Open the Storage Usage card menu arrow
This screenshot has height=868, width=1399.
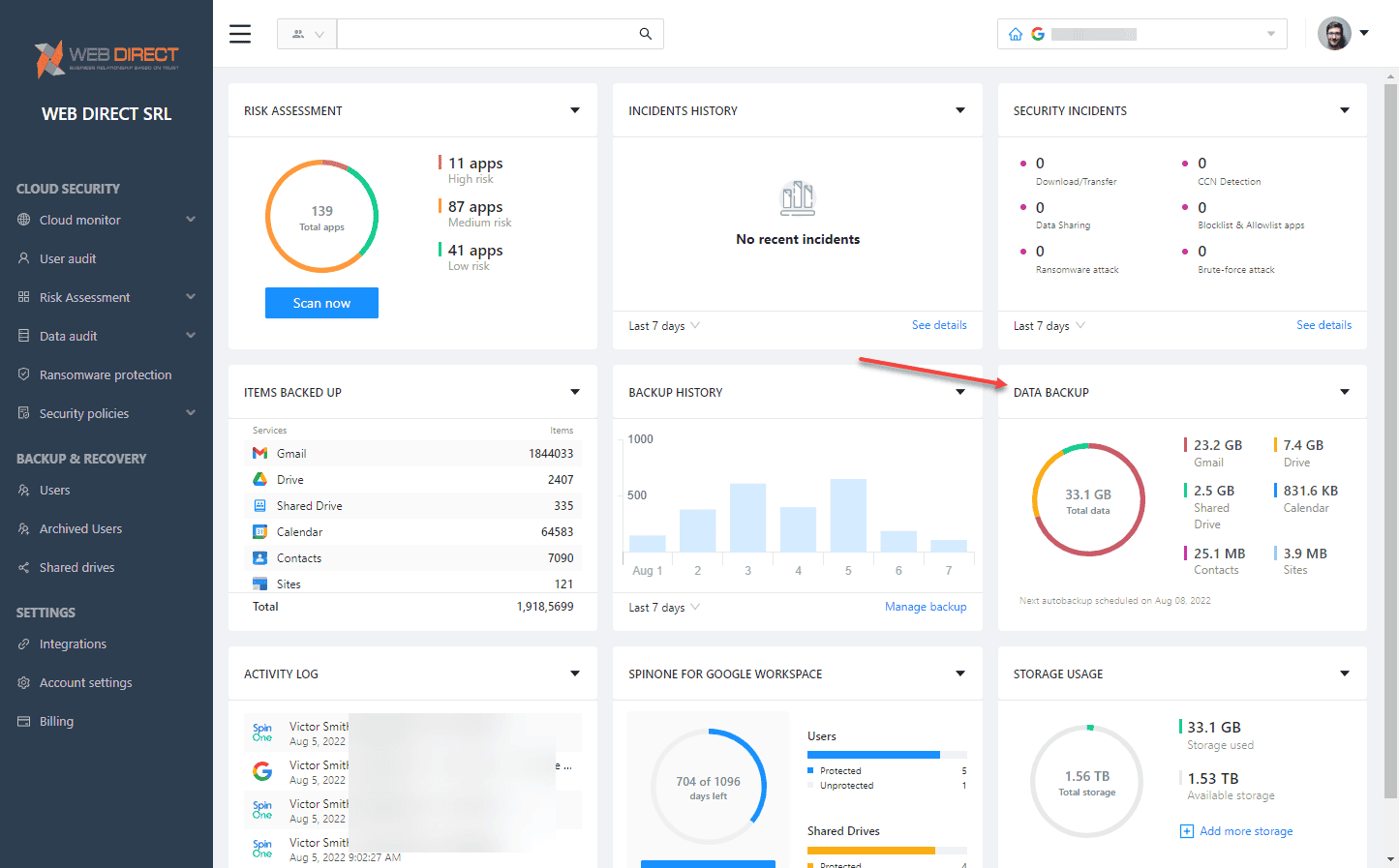click(x=1345, y=673)
